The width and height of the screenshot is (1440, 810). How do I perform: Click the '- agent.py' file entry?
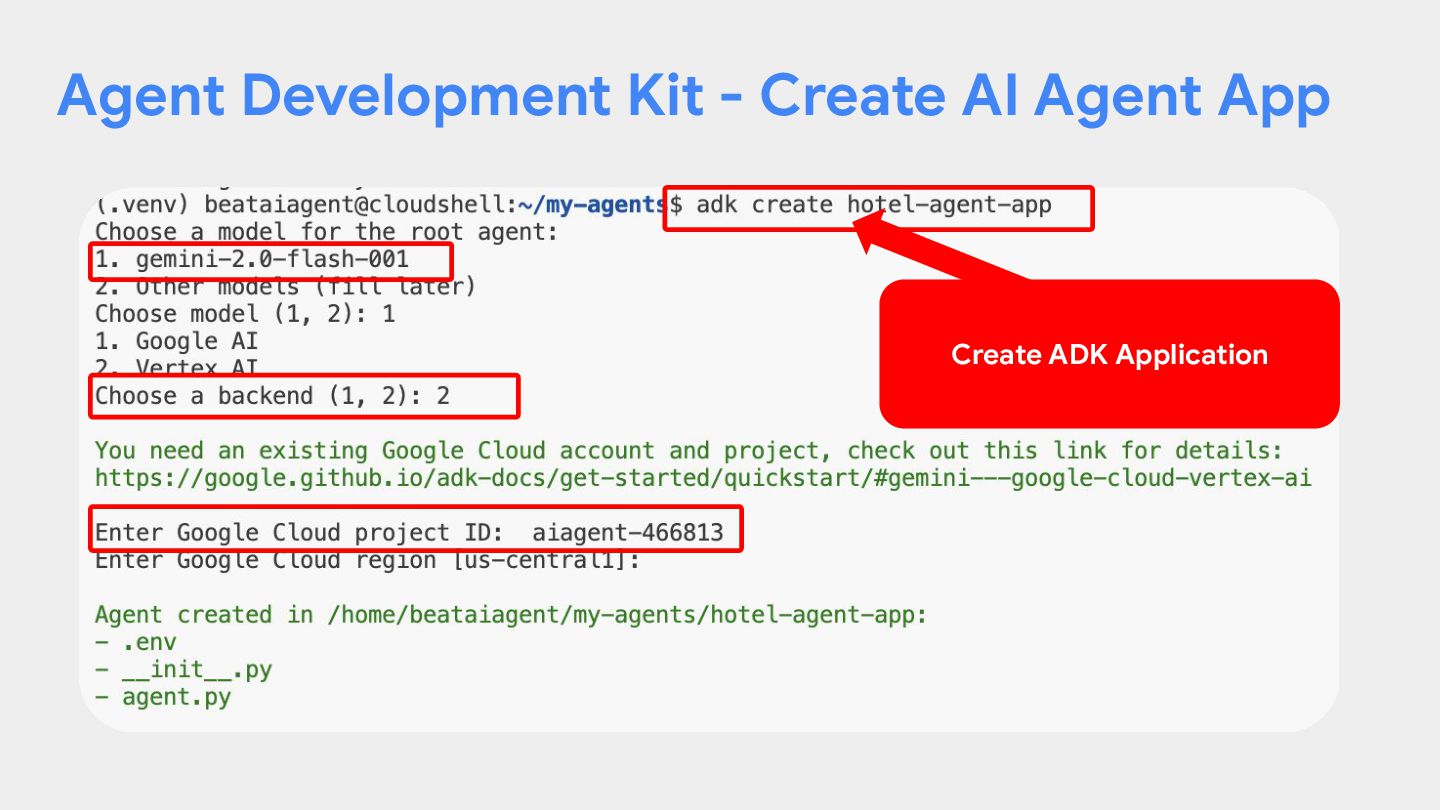(163, 697)
